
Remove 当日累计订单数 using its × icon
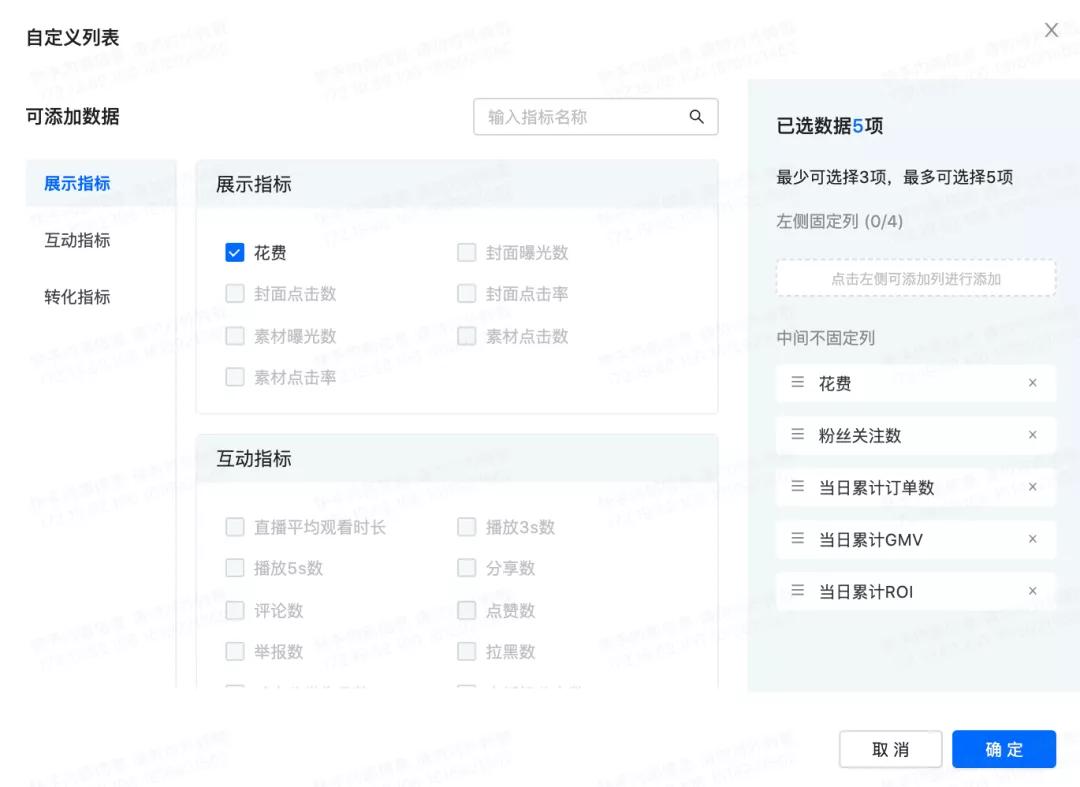pyautogui.click(x=1032, y=487)
